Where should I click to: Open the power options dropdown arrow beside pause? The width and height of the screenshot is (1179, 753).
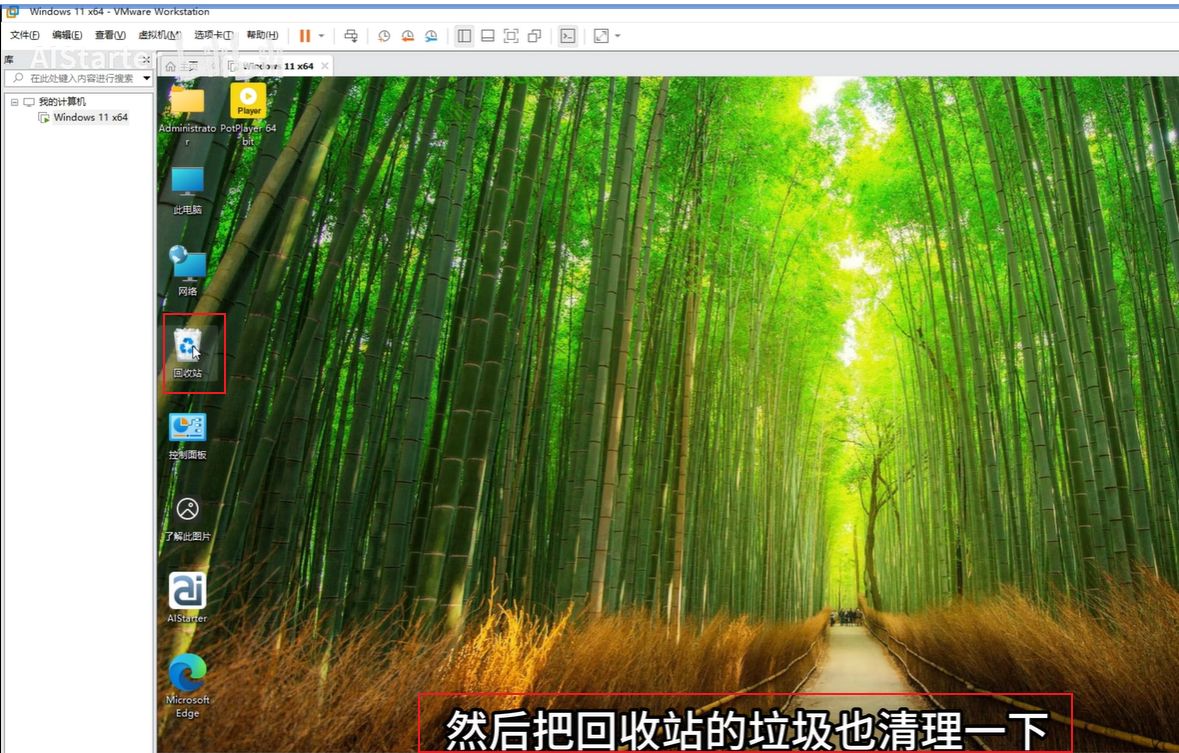point(321,36)
